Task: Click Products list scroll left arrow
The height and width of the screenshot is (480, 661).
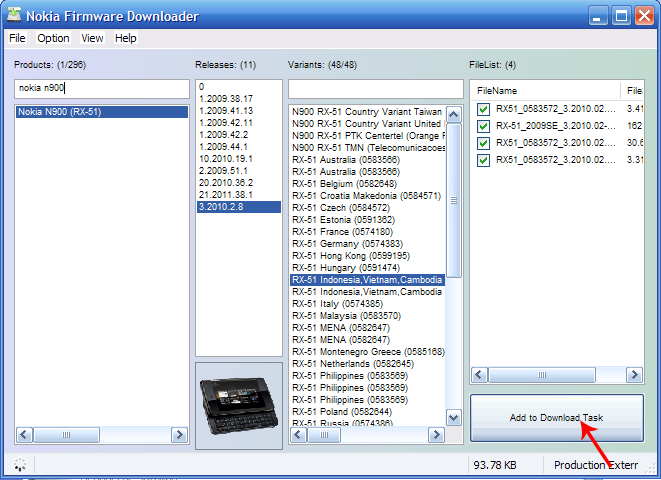Action: (x=24, y=434)
